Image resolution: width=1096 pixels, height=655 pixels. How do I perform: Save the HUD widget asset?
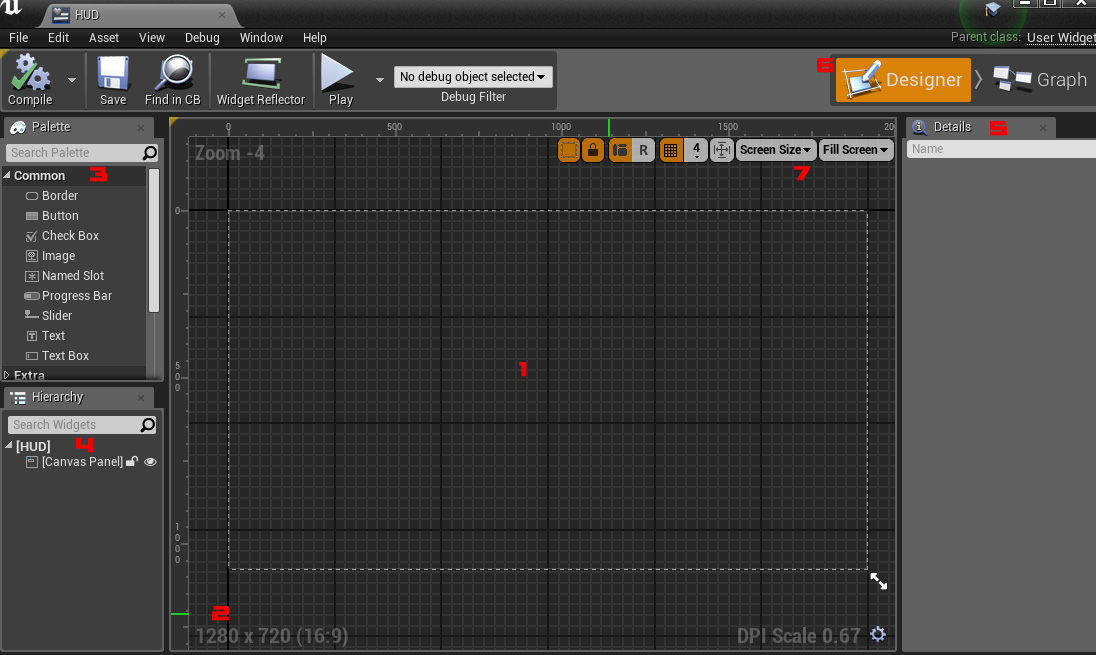pos(113,80)
